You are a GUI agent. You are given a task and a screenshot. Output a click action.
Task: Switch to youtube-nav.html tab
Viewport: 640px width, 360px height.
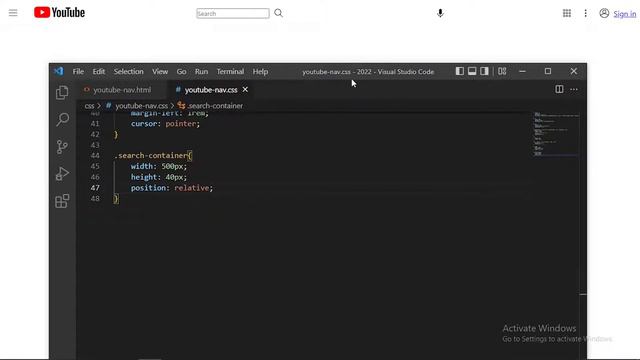click(121, 90)
